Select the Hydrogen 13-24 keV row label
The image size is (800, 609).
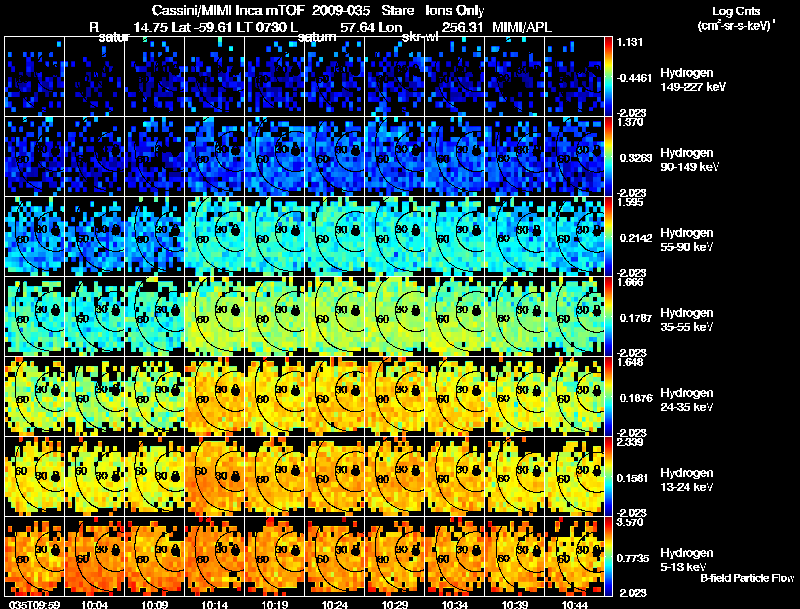click(687, 480)
